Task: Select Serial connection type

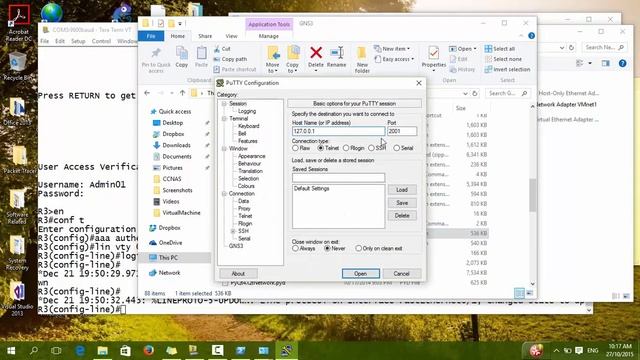Action: point(403,148)
